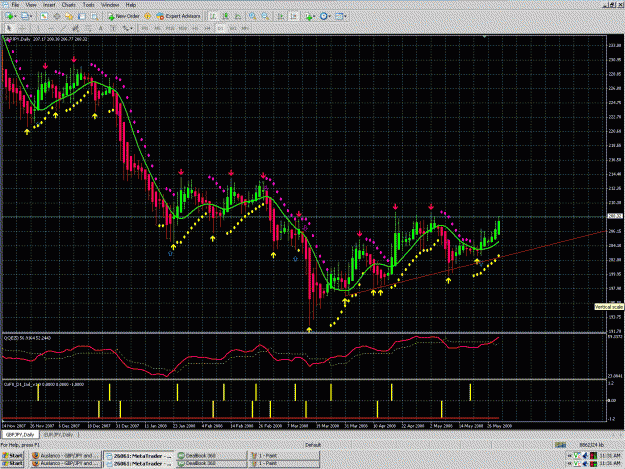Viewport: 625px width, 469px height.
Task: Click the New Order button
Action: [x=123, y=16]
